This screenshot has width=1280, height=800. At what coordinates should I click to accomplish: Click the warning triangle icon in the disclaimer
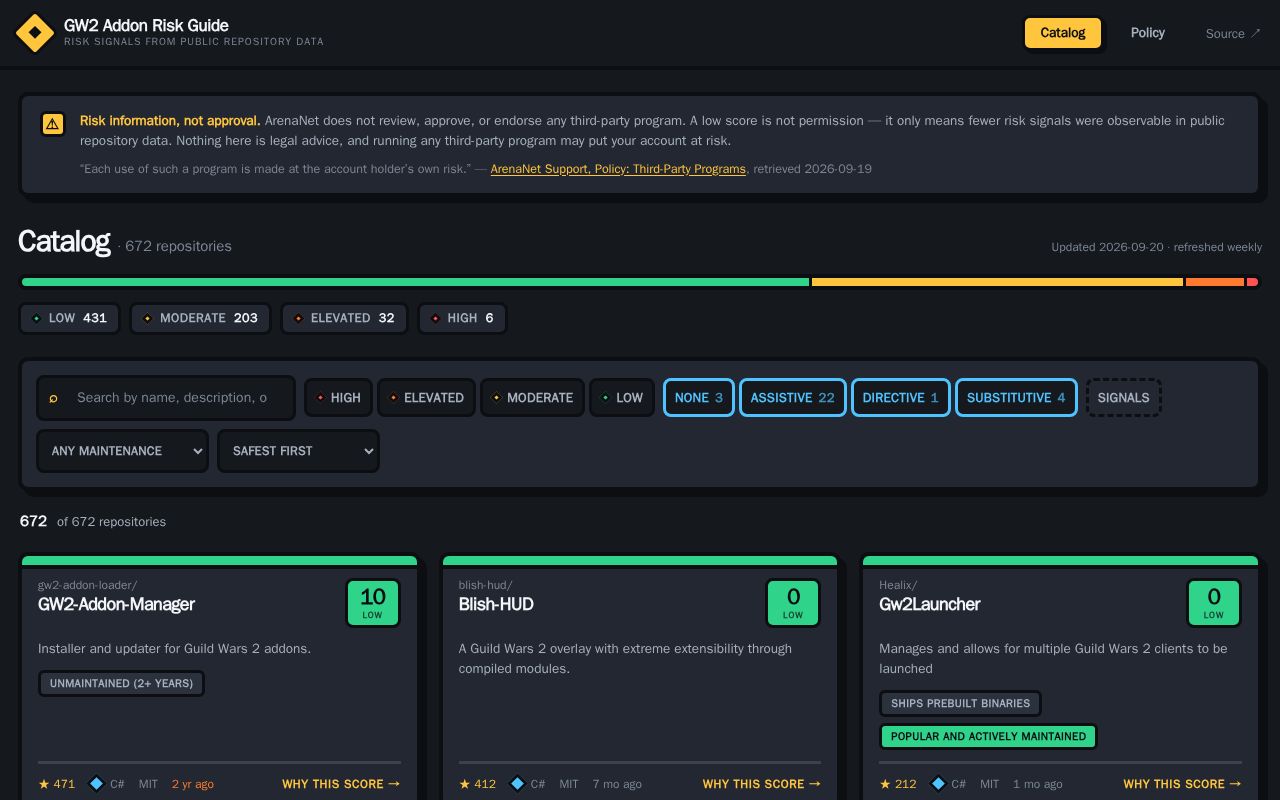52,123
